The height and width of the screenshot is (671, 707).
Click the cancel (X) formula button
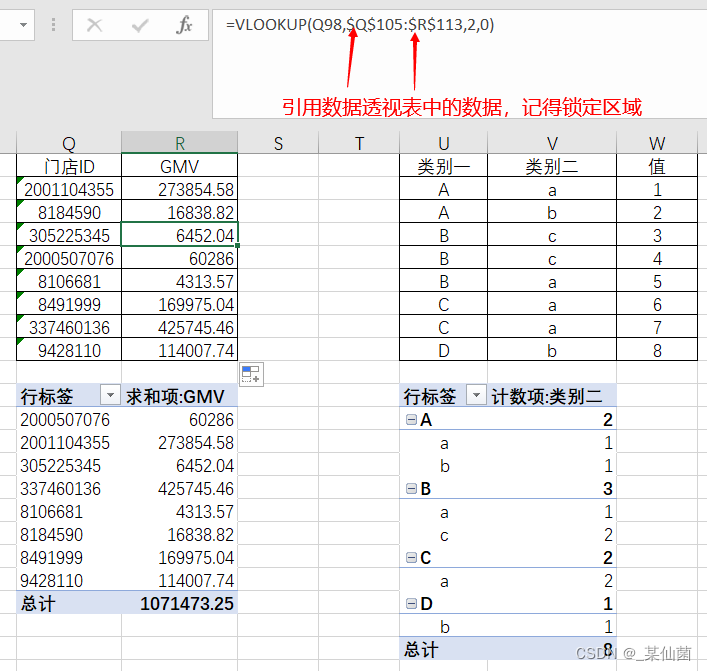94,25
